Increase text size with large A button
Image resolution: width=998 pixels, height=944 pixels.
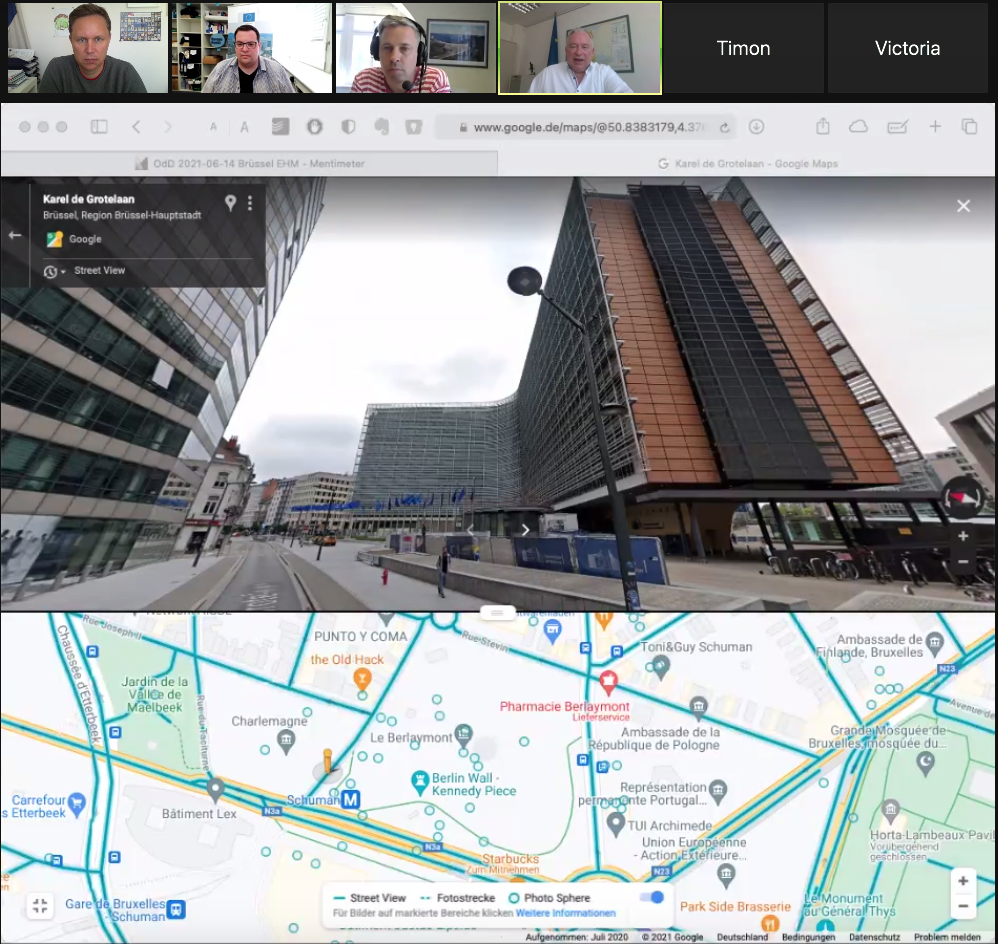click(244, 127)
